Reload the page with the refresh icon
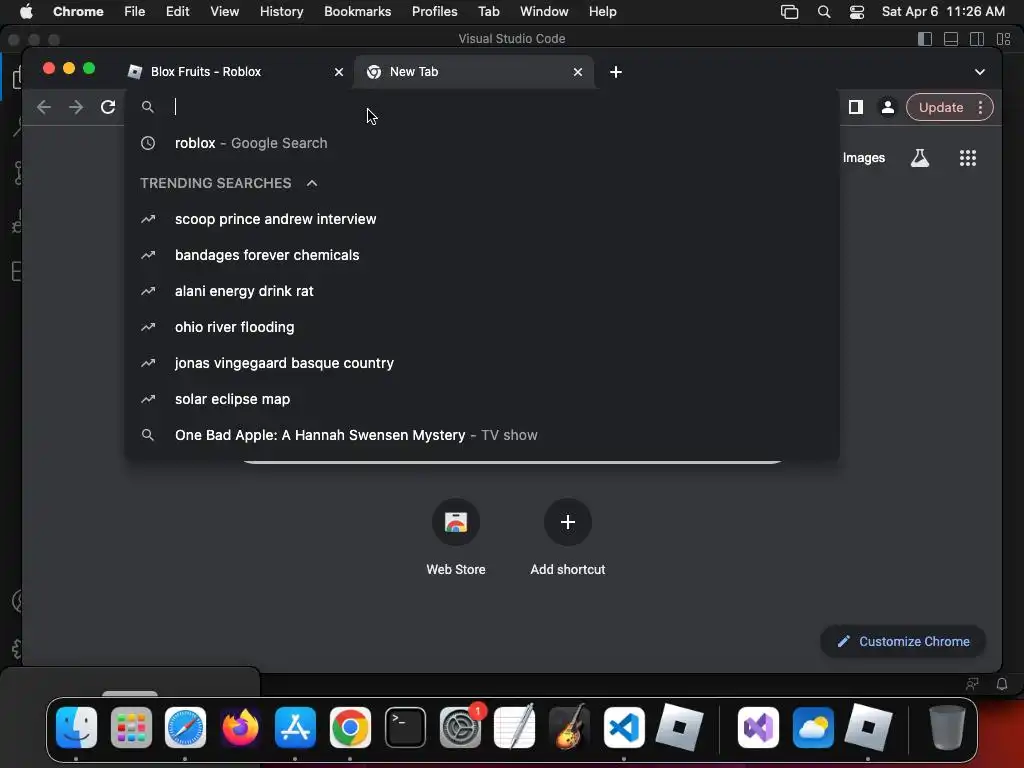The height and width of the screenshot is (768, 1024). coord(108,107)
